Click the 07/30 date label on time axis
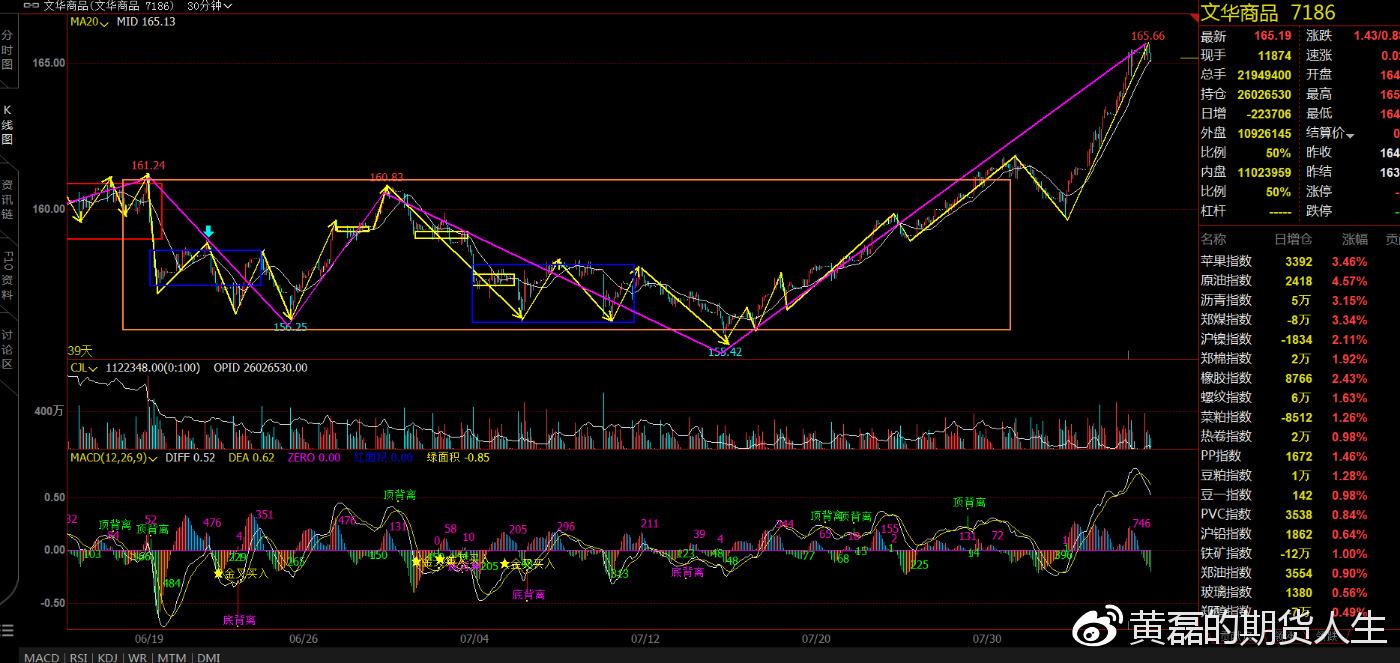The image size is (1400, 663). click(987, 638)
